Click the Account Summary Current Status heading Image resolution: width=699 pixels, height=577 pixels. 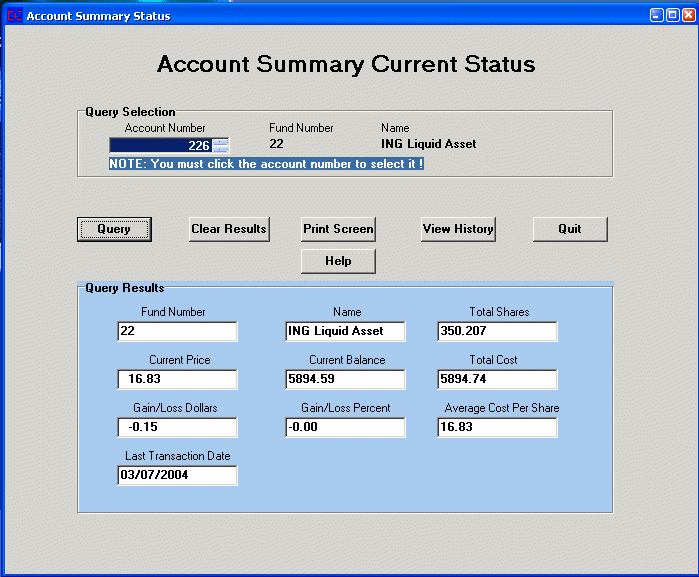[x=346, y=64]
